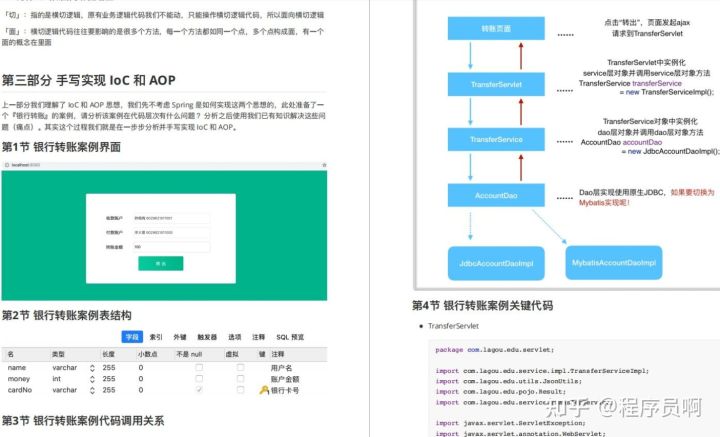
Task: Click the JdbcAccountDaoImpl rounded box
Action: (496, 263)
